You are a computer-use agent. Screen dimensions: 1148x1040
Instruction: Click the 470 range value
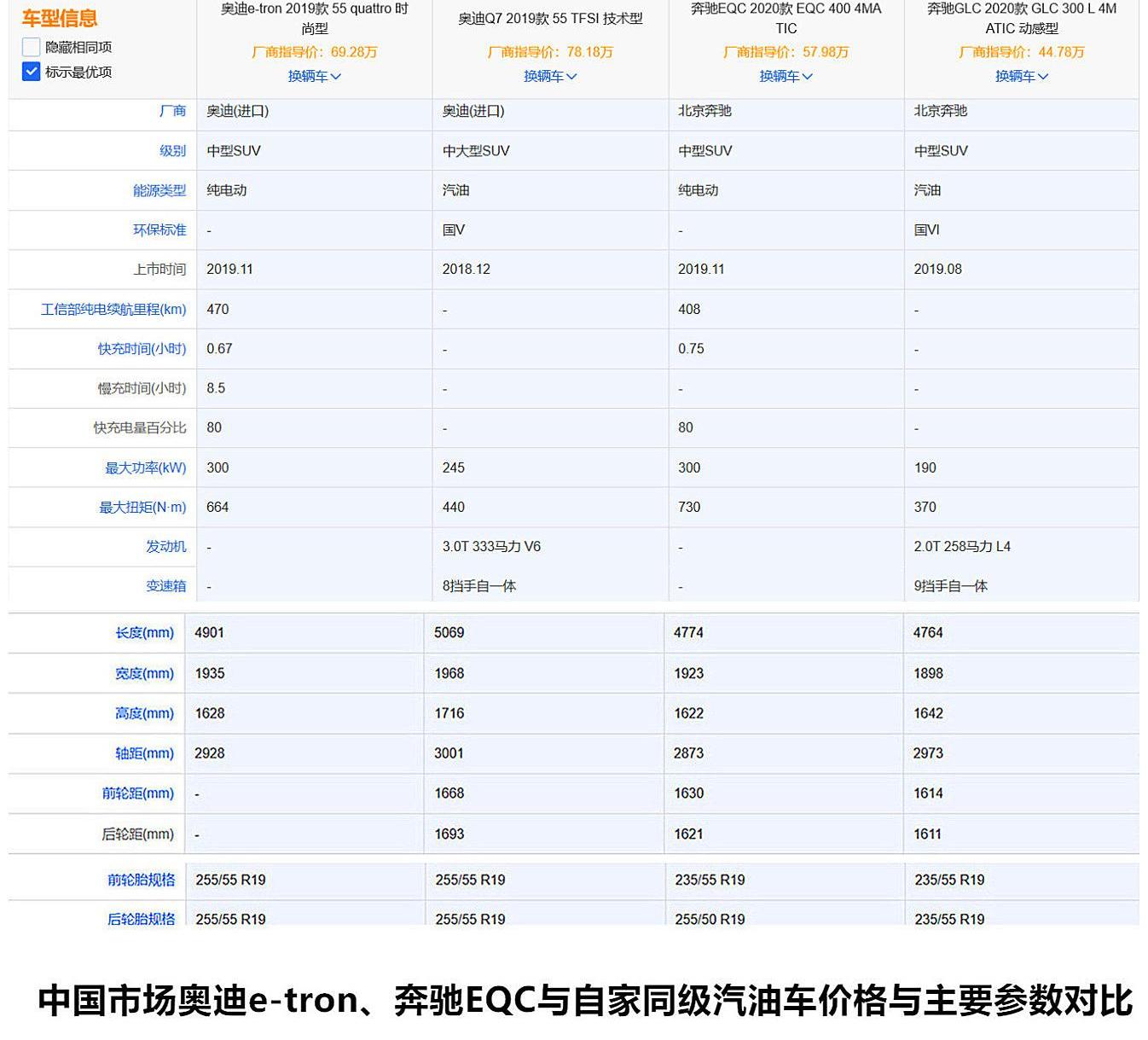tap(217, 309)
